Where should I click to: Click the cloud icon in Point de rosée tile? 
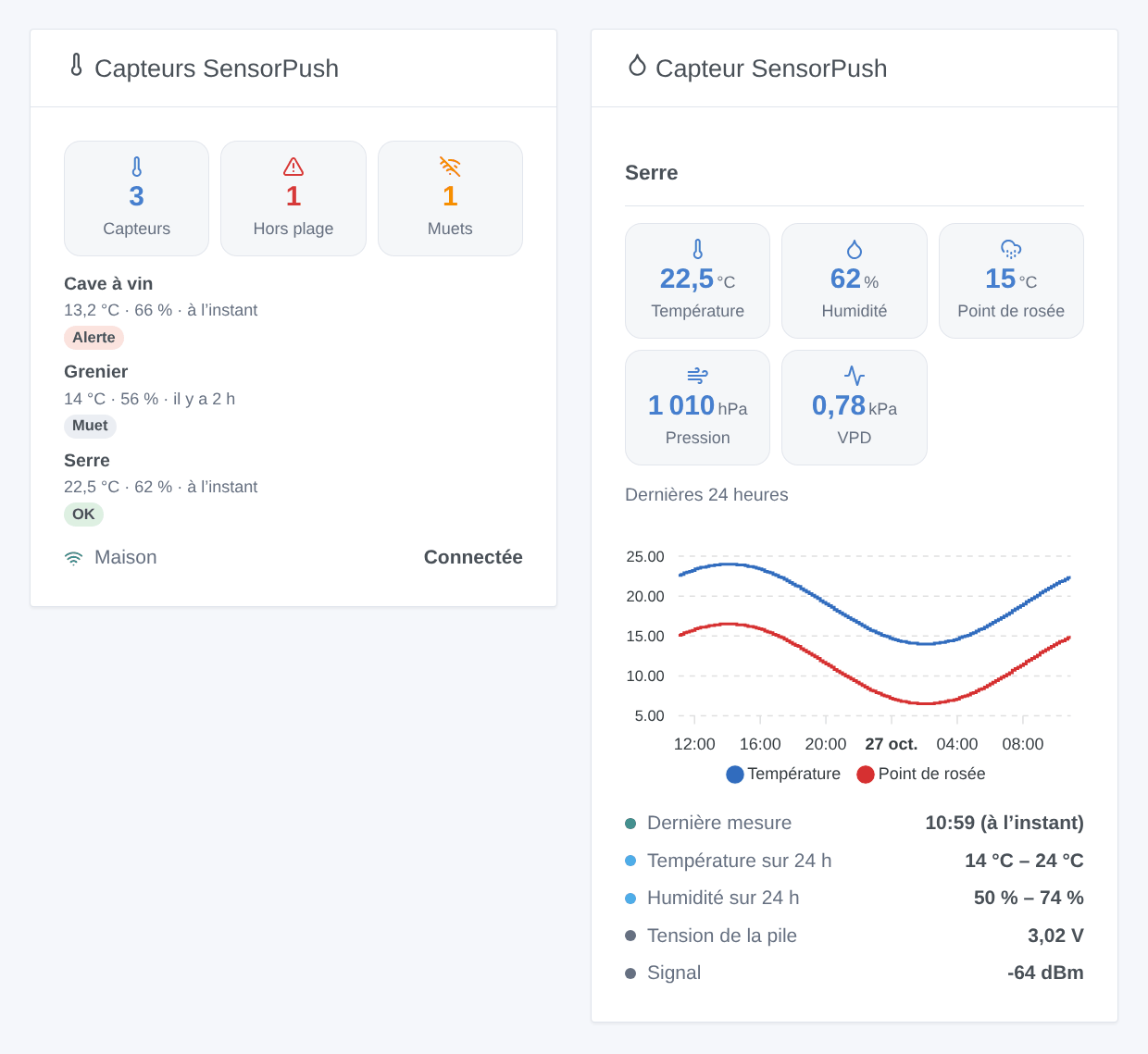tap(1011, 249)
